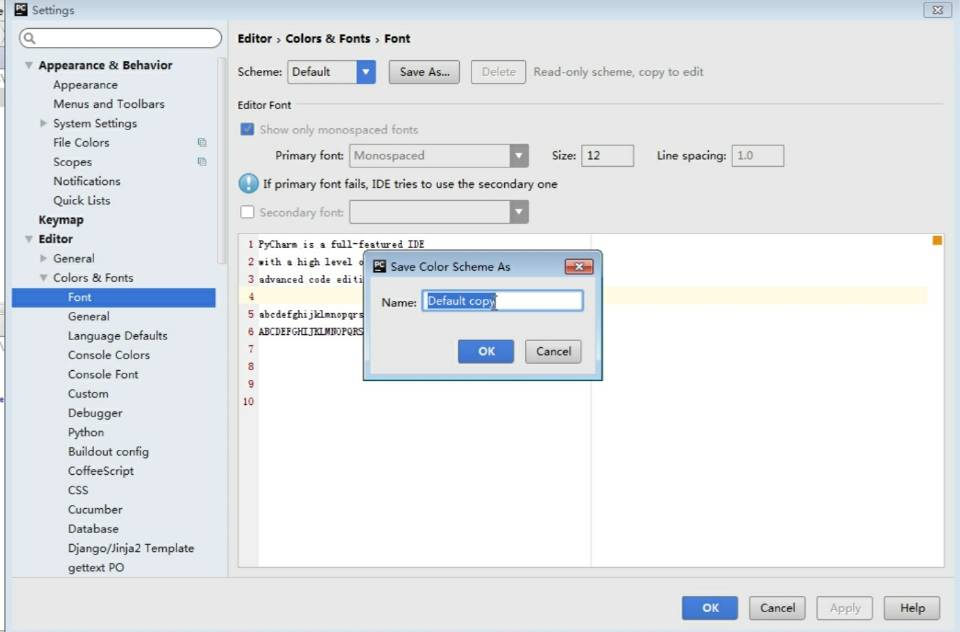Open the Scheme dropdown
The height and width of the screenshot is (632, 960).
(366, 72)
